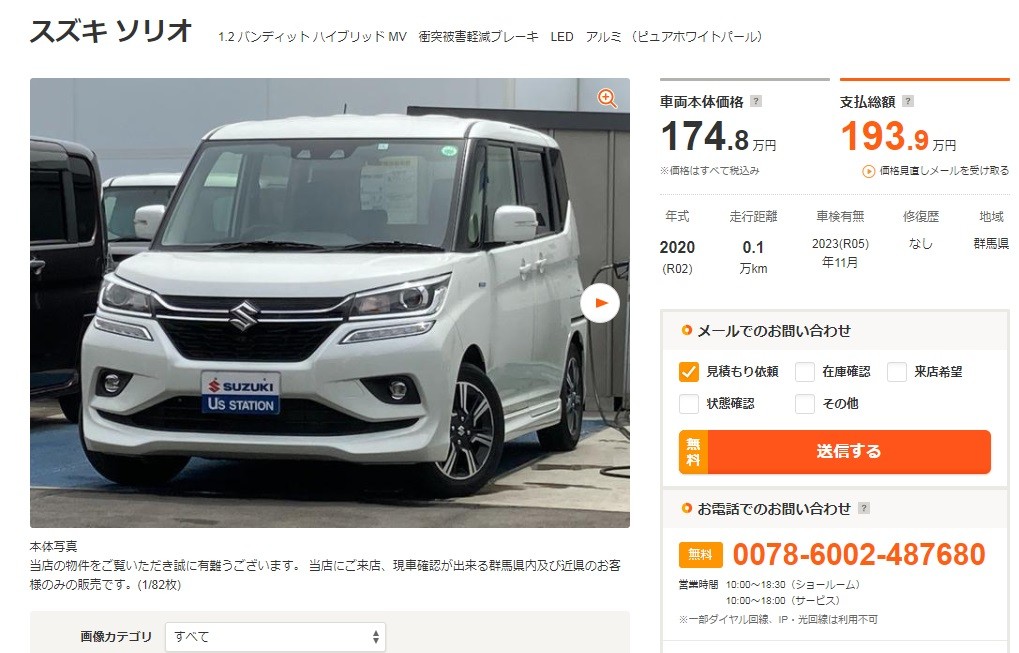The image size is (1019, 653).
Task: Open 価格見直しメールを受け取る link
Action: (944, 171)
